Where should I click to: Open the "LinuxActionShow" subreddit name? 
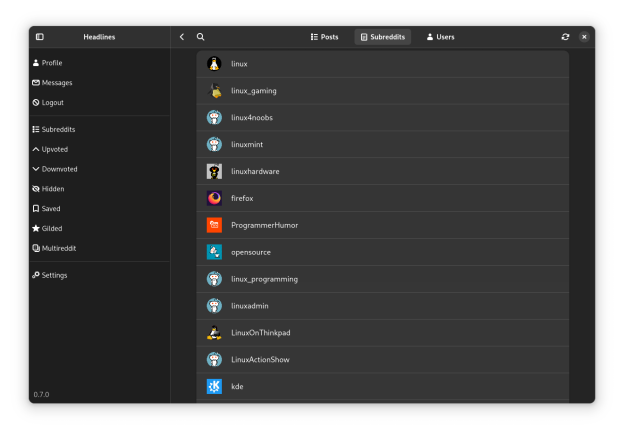coord(260,360)
